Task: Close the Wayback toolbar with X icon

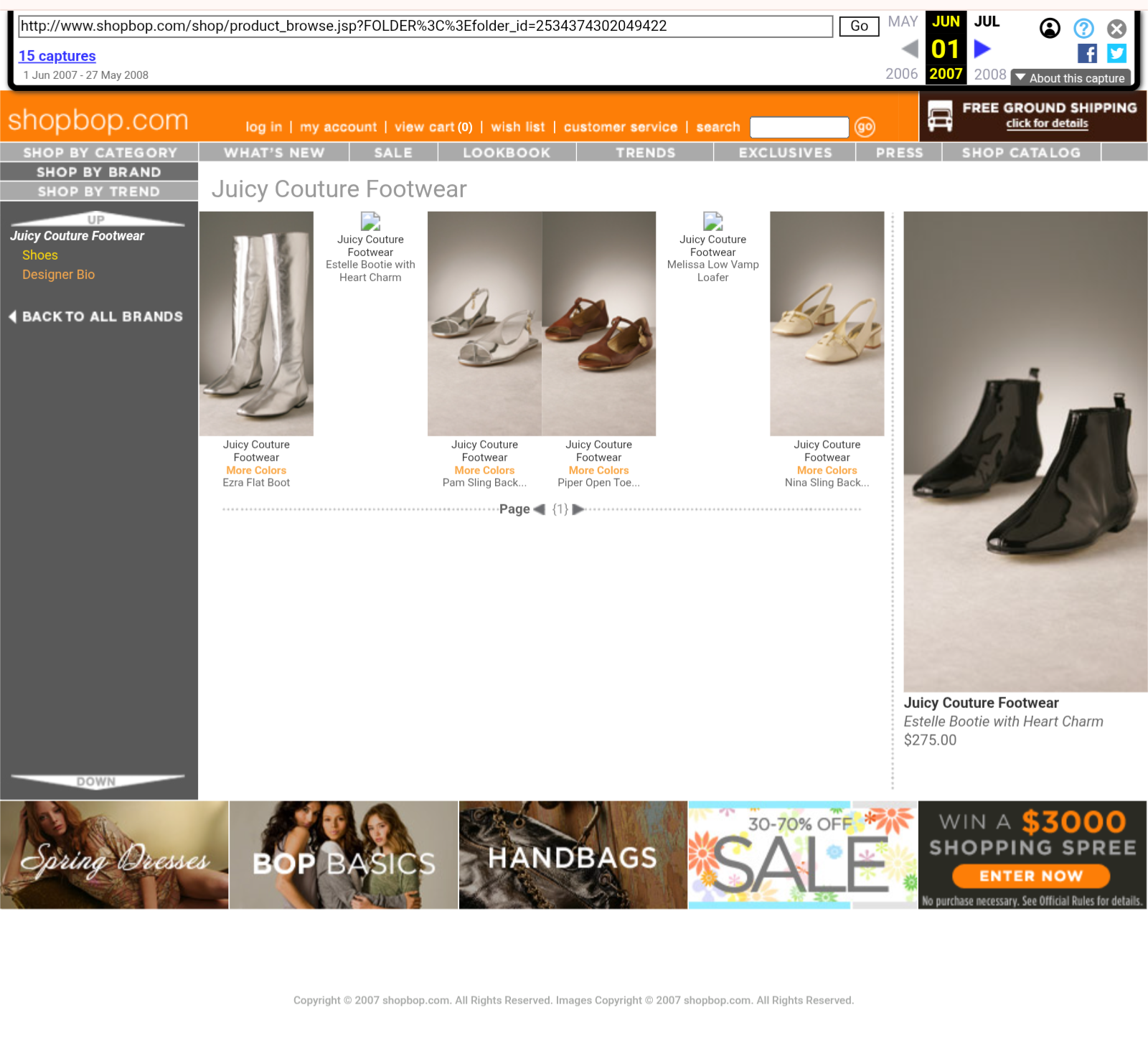Action: tap(1116, 29)
